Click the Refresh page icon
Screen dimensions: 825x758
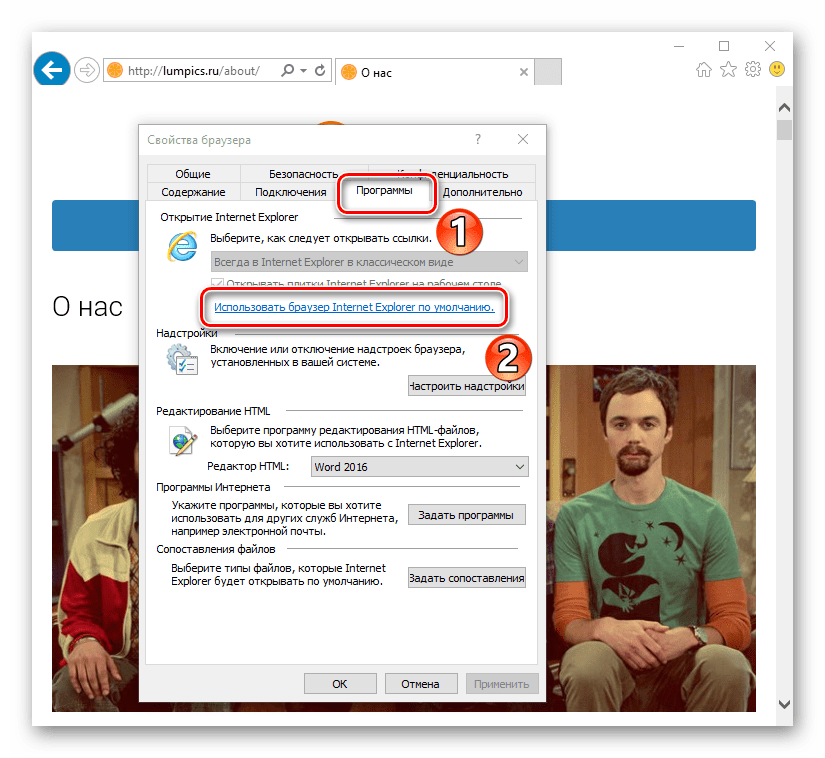point(320,71)
